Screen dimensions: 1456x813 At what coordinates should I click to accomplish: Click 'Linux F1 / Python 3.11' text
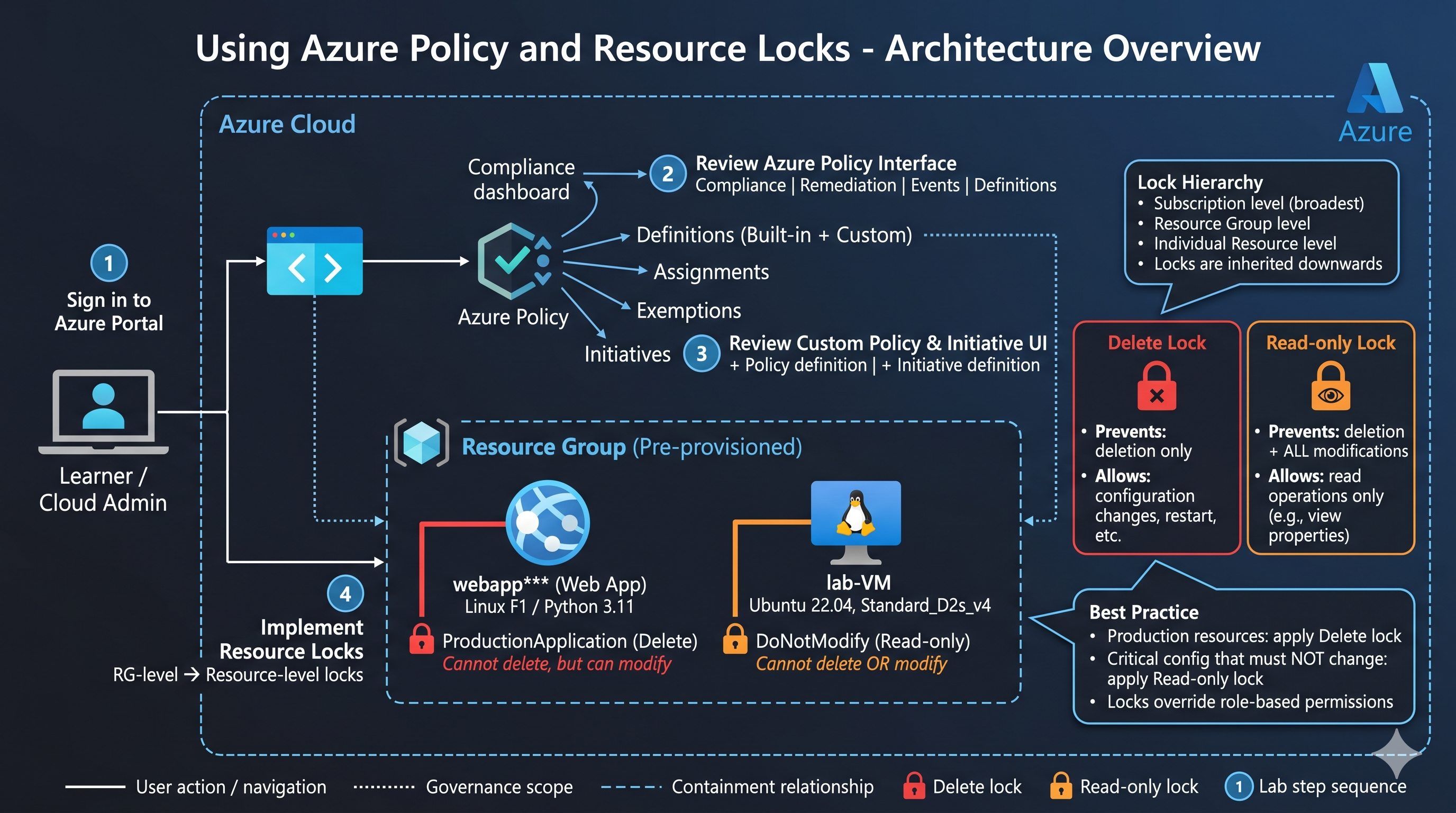pos(549,607)
